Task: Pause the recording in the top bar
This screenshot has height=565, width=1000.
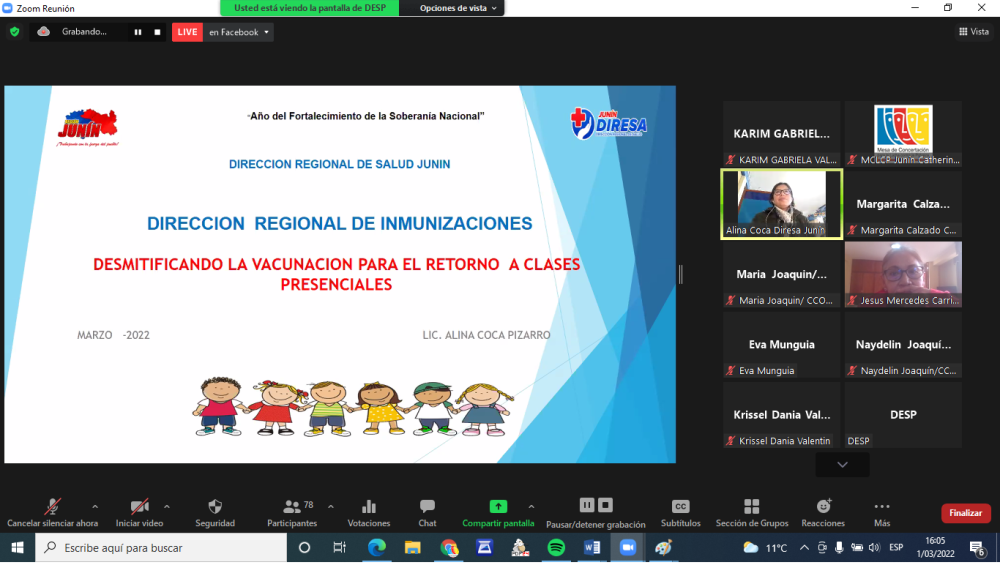Action: tap(138, 32)
